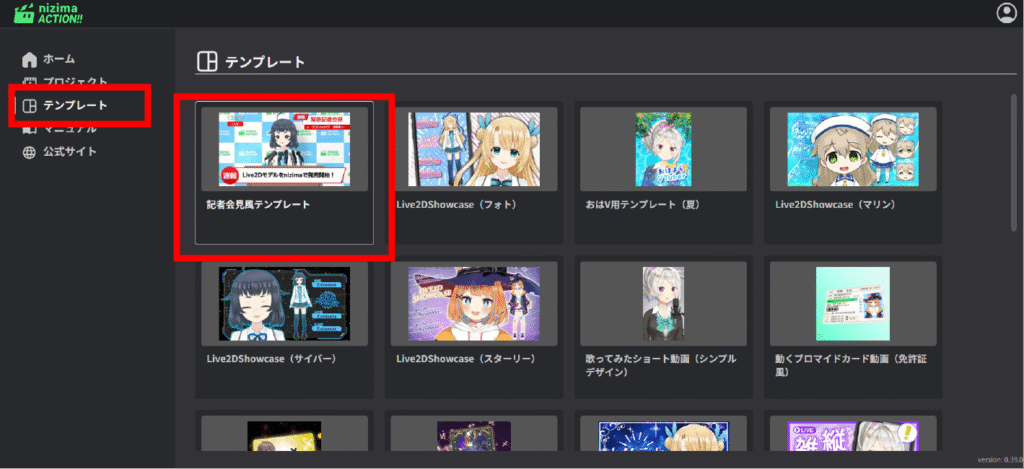Click おはV用テンプレート（夏）title text
Image resolution: width=1024 pixels, height=469 pixels.
coord(644,204)
